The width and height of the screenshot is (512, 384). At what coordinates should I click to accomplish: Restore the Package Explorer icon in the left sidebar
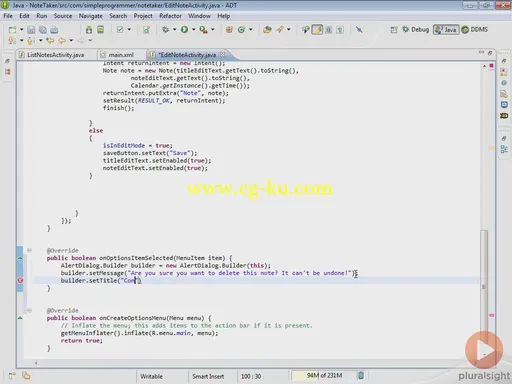[x=7, y=72]
